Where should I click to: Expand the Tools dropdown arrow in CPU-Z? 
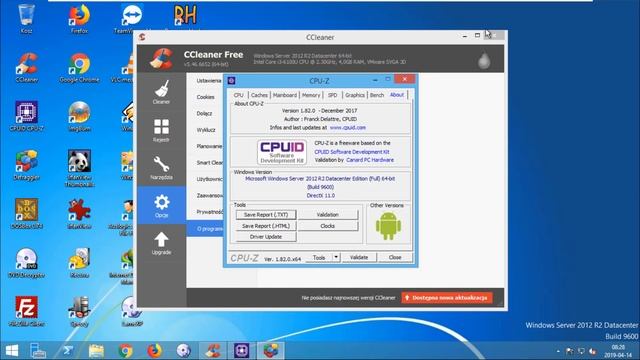click(336, 257)
